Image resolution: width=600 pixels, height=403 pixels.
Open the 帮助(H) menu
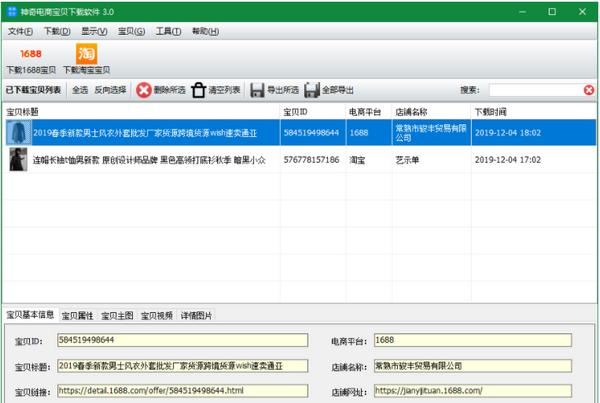pos(205,31)
